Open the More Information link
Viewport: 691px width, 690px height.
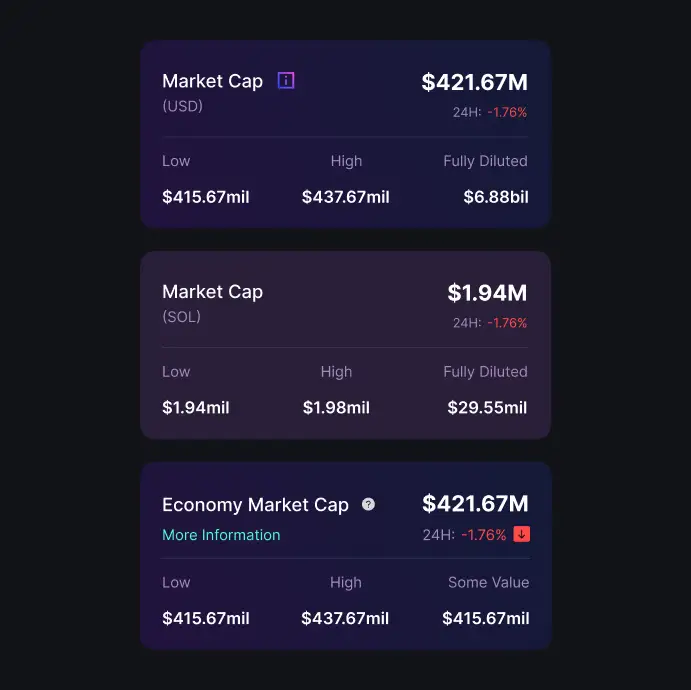tap(221, 534)
